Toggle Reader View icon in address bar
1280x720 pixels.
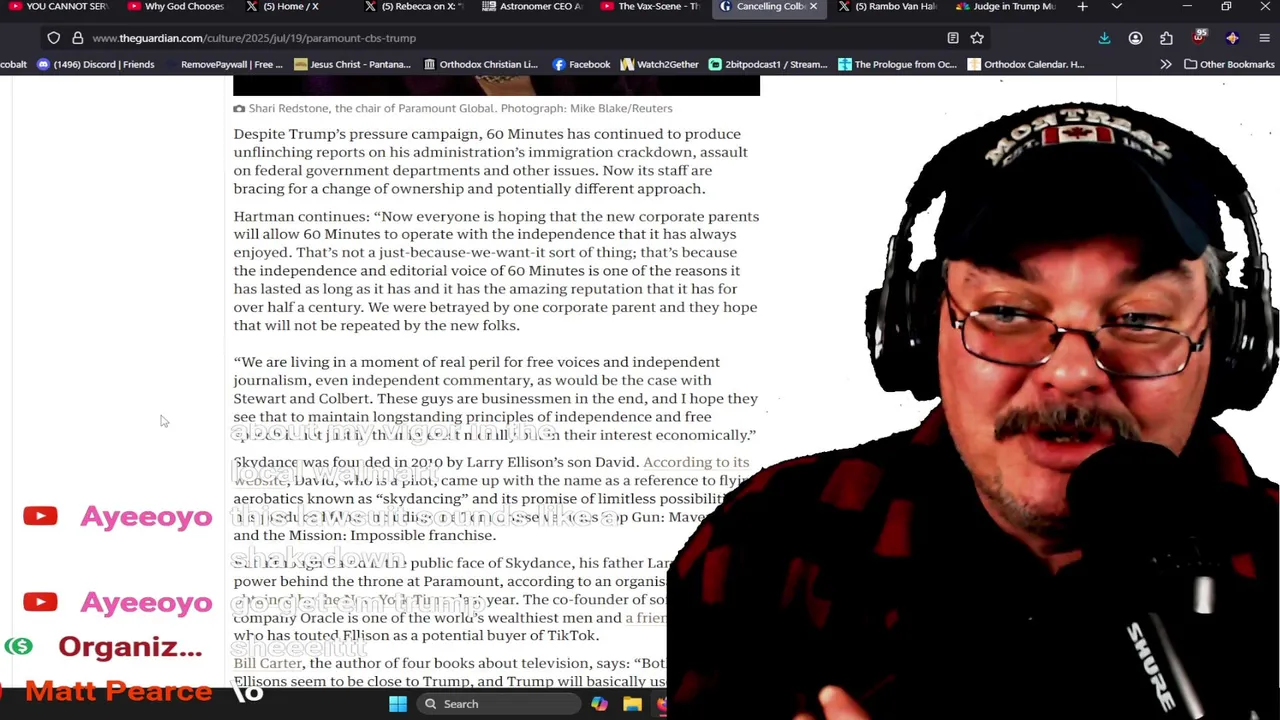click(x=953, y=38)
